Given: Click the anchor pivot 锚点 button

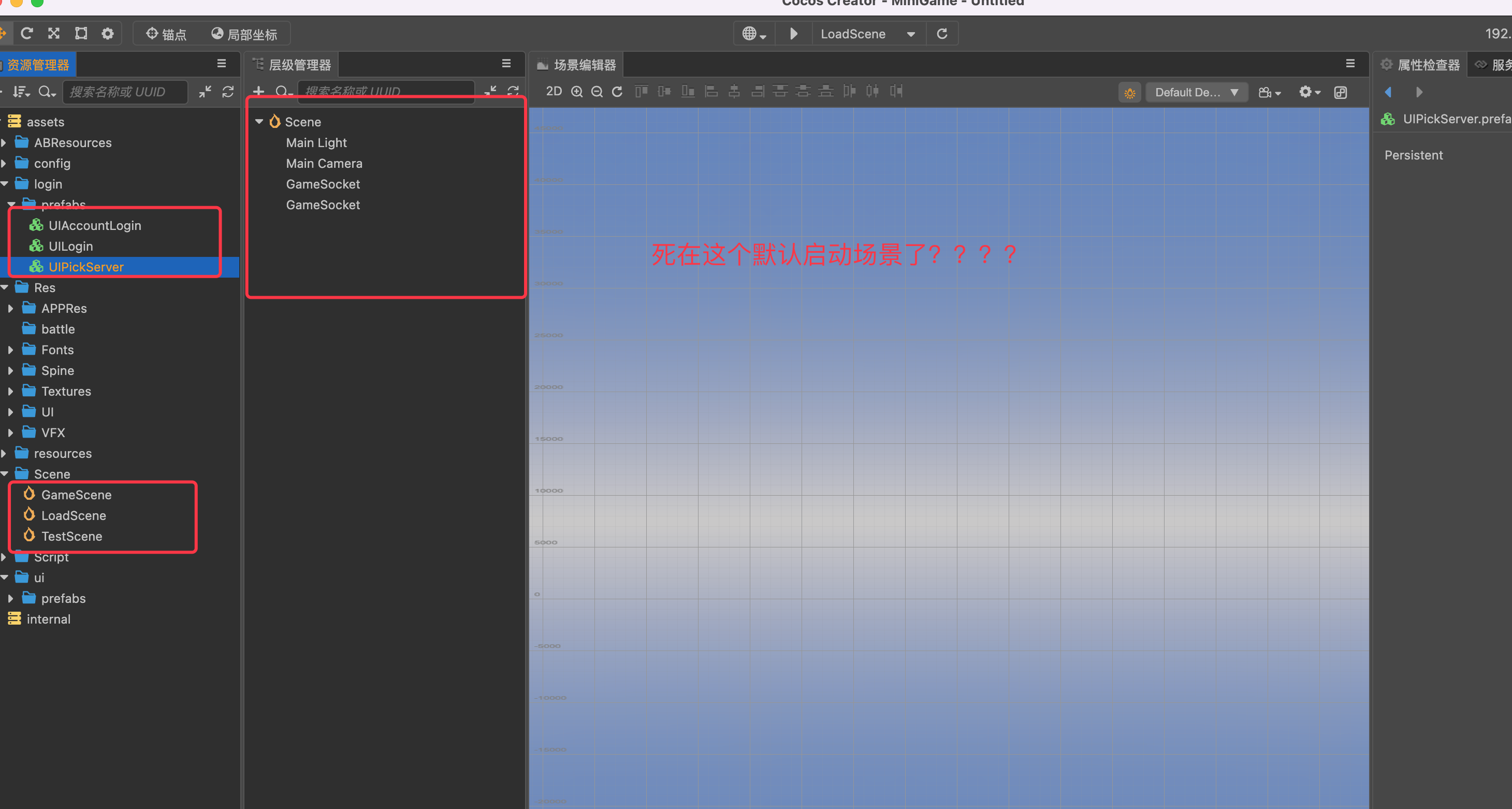Looking at the screenshot, I should [x=166, y=34].
